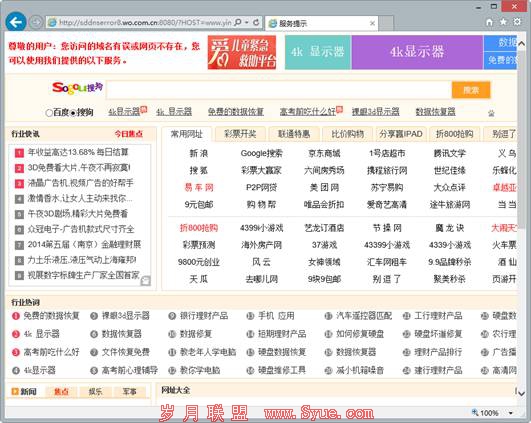Open the 2014第五届（南京）金融理财展 item
Viewport: 531px width, 423px height.
click(84, 245)
